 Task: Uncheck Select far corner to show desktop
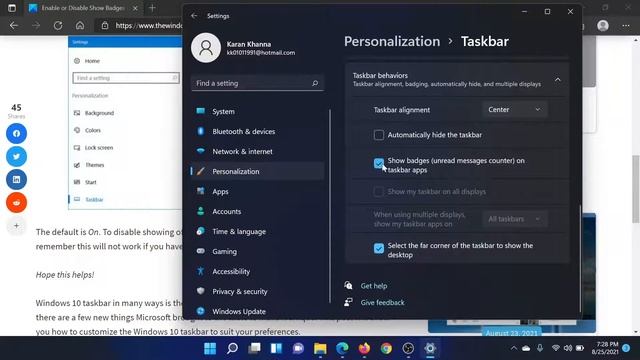pos(379,248)
